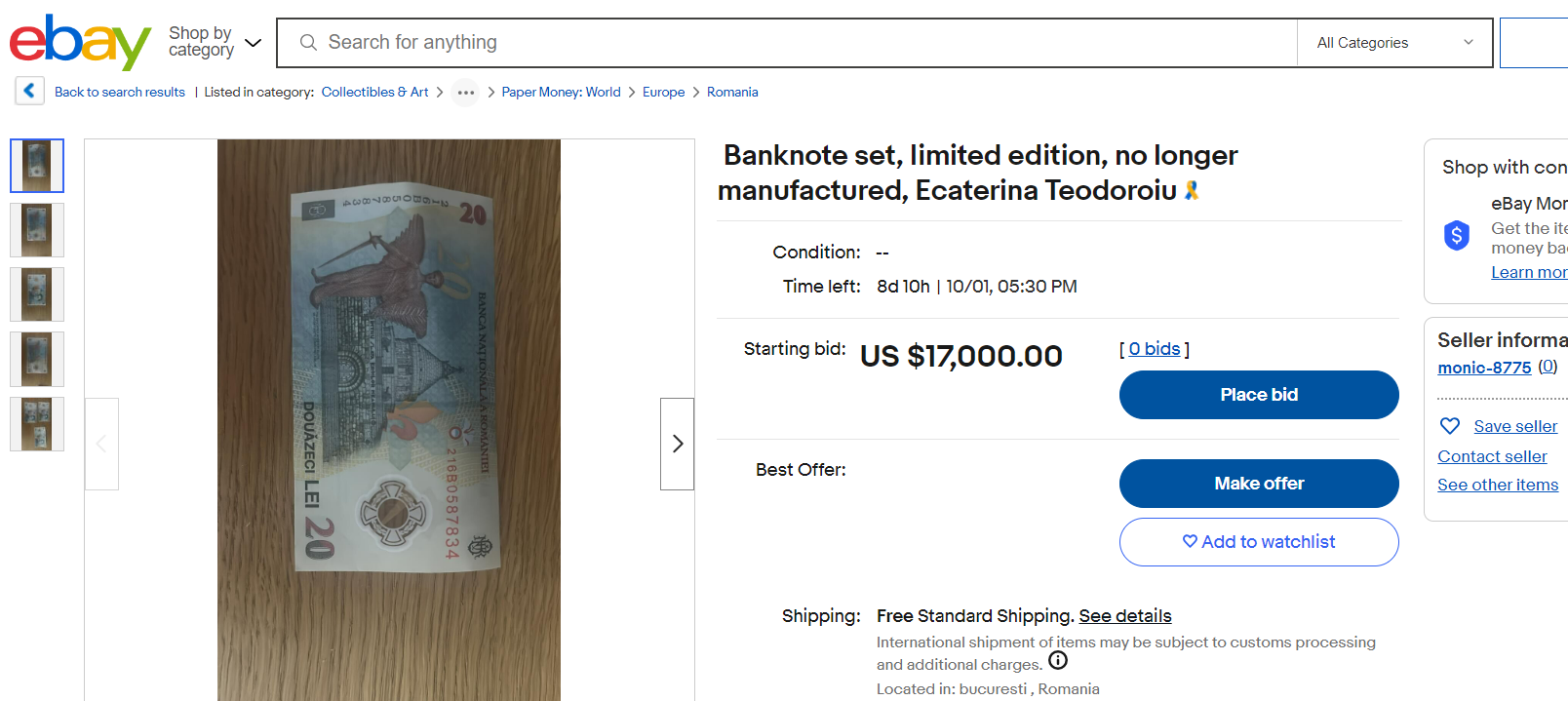Select the last banknote thumbnail

point(37,424)
